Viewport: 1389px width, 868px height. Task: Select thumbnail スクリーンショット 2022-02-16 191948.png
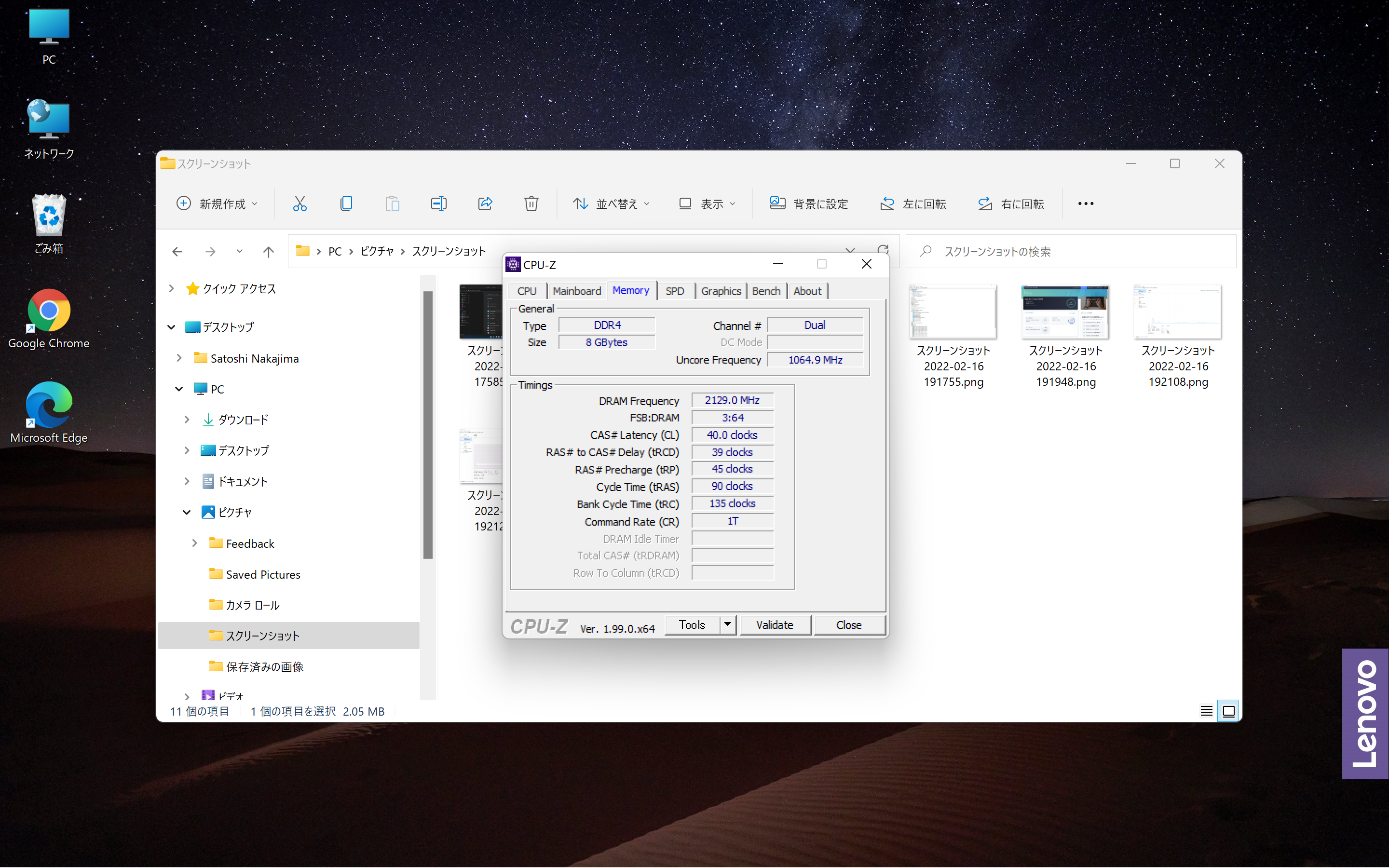pos(1065,337)
